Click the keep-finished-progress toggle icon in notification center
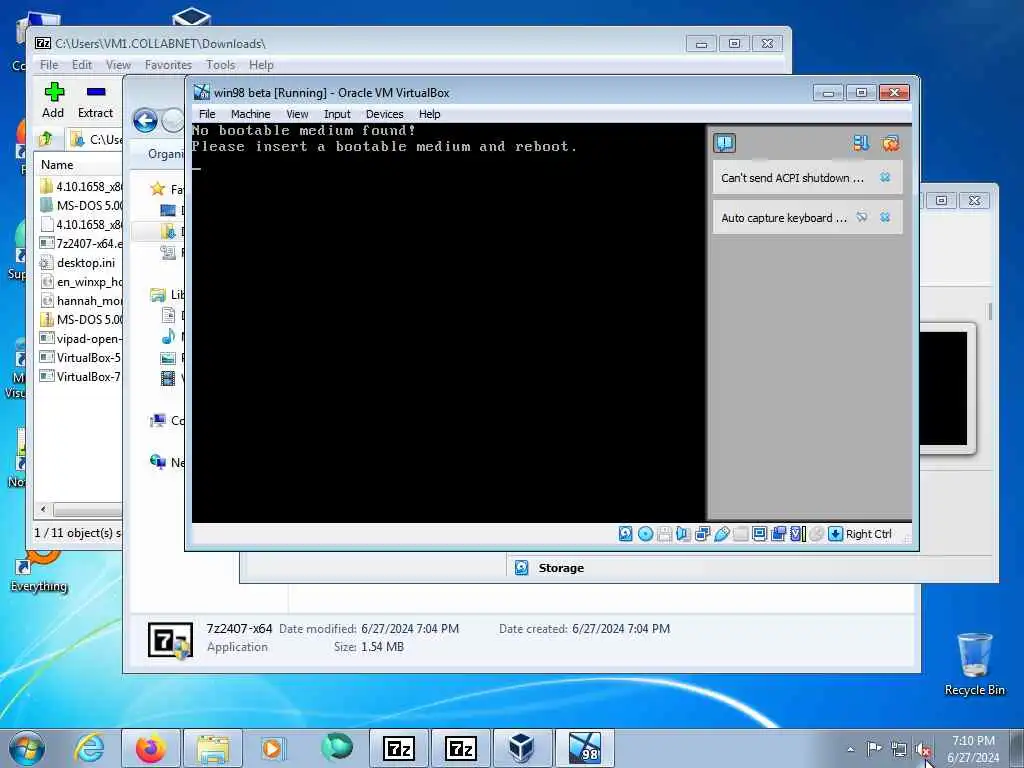Viewport: 1024px width, 768px height. coord(861,143)
